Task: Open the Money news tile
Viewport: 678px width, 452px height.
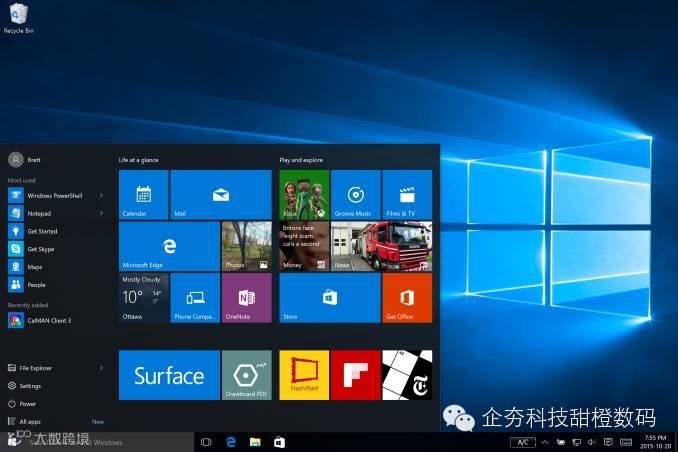Action: (304, 246)
